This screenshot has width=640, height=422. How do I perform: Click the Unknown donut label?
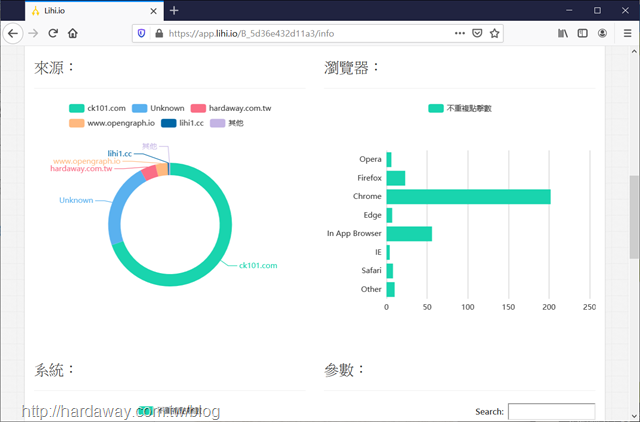76,200
